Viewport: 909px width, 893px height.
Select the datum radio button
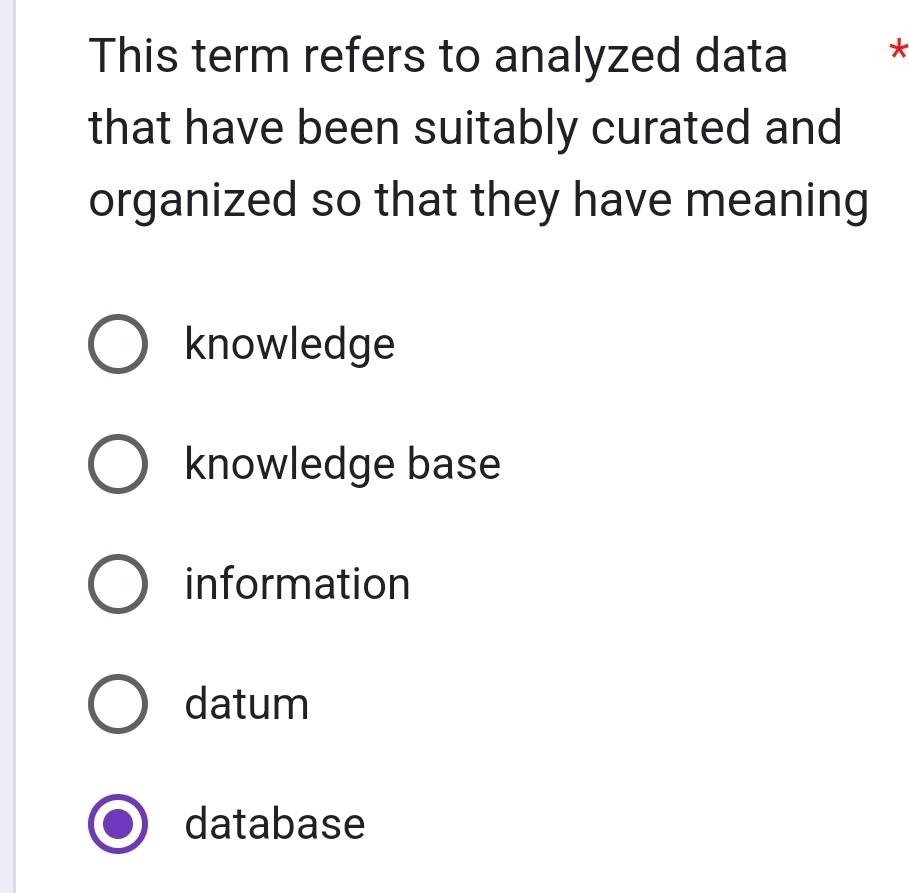[x=117, y=704]
